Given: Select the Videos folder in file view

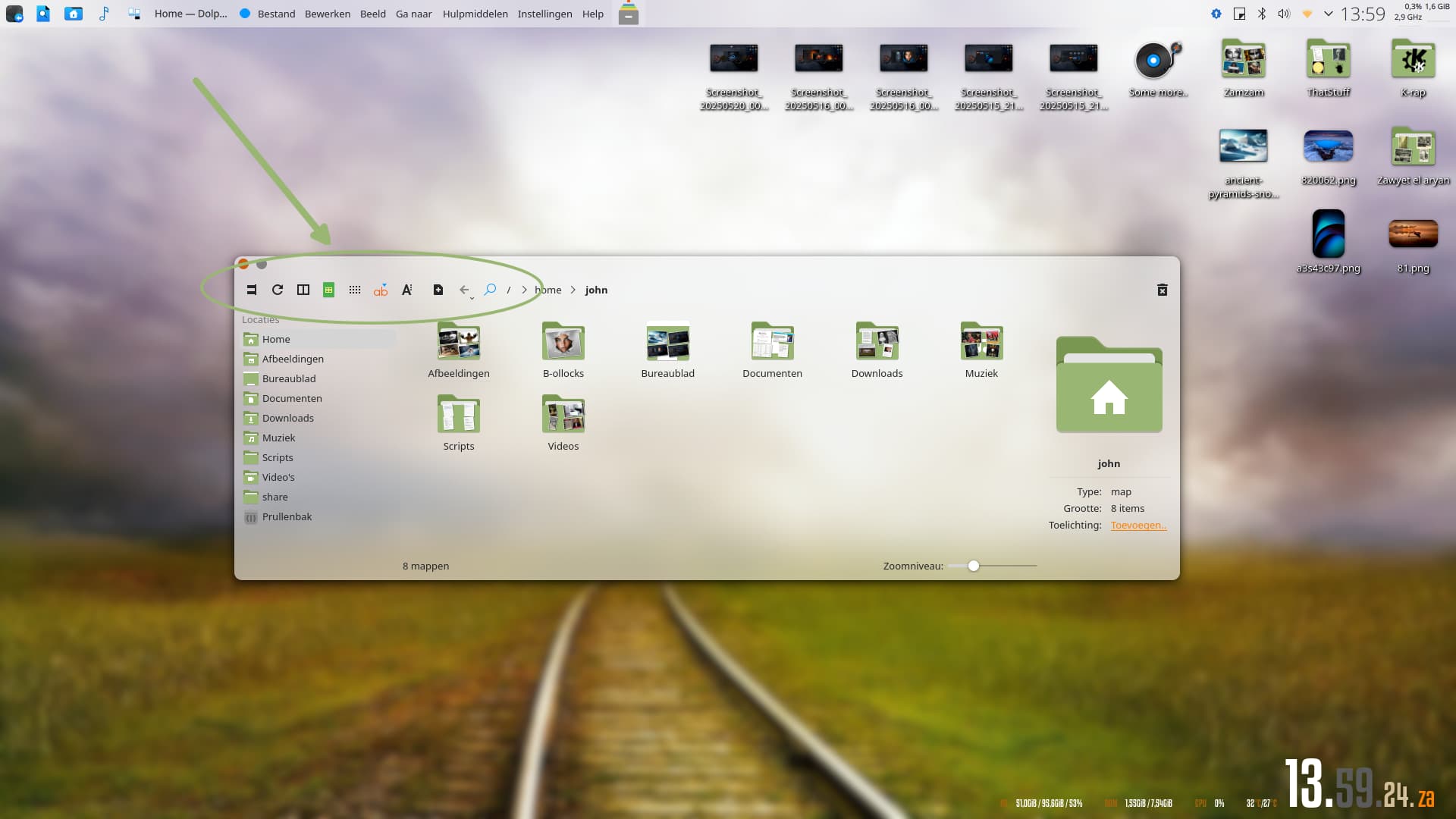Looking at the screenshot, I should (x=563, y=423).
